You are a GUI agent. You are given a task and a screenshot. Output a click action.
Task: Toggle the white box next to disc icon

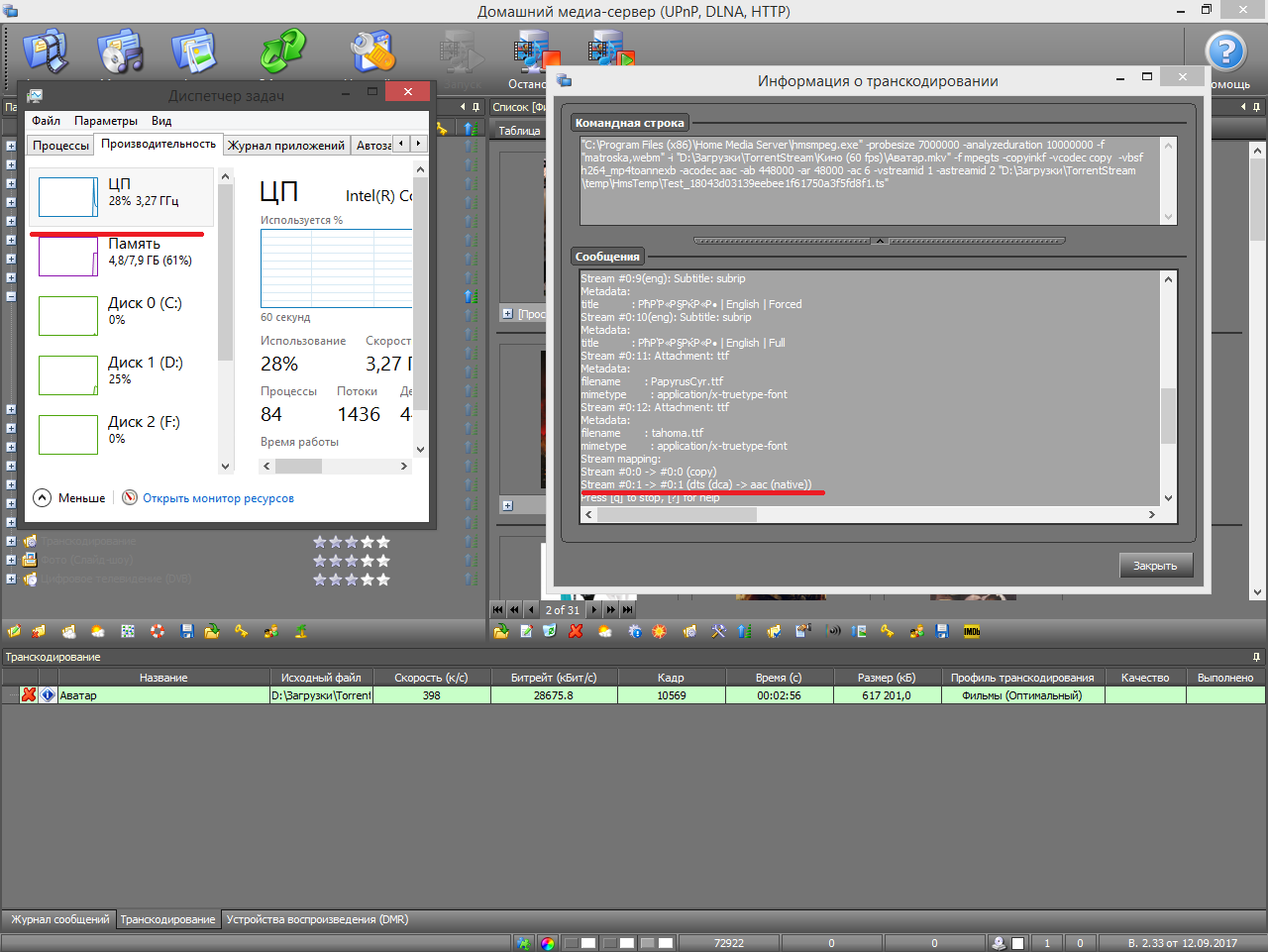pyautogui.click(x=1017, y=943)
